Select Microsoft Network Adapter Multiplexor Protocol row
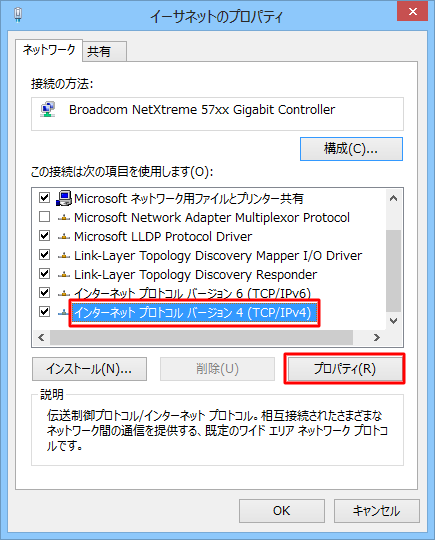The height and width of the screenshot is (540, 435). pyautogui.click(x=212, y=218)
